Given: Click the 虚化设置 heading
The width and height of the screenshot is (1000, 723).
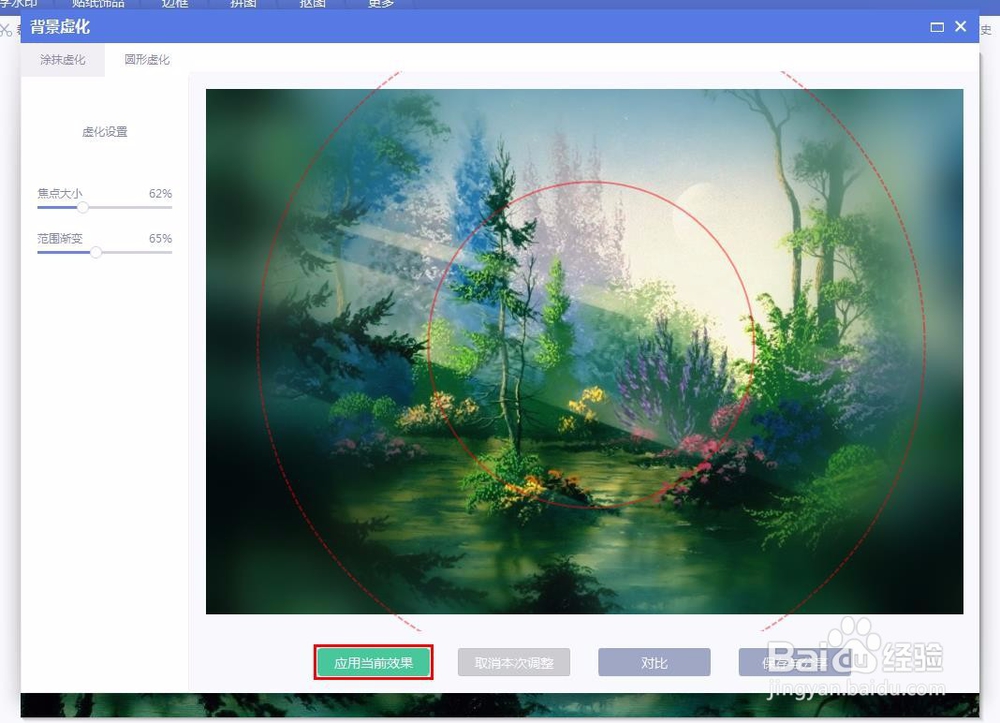Looking at the screenshot, I should [105, 132].
